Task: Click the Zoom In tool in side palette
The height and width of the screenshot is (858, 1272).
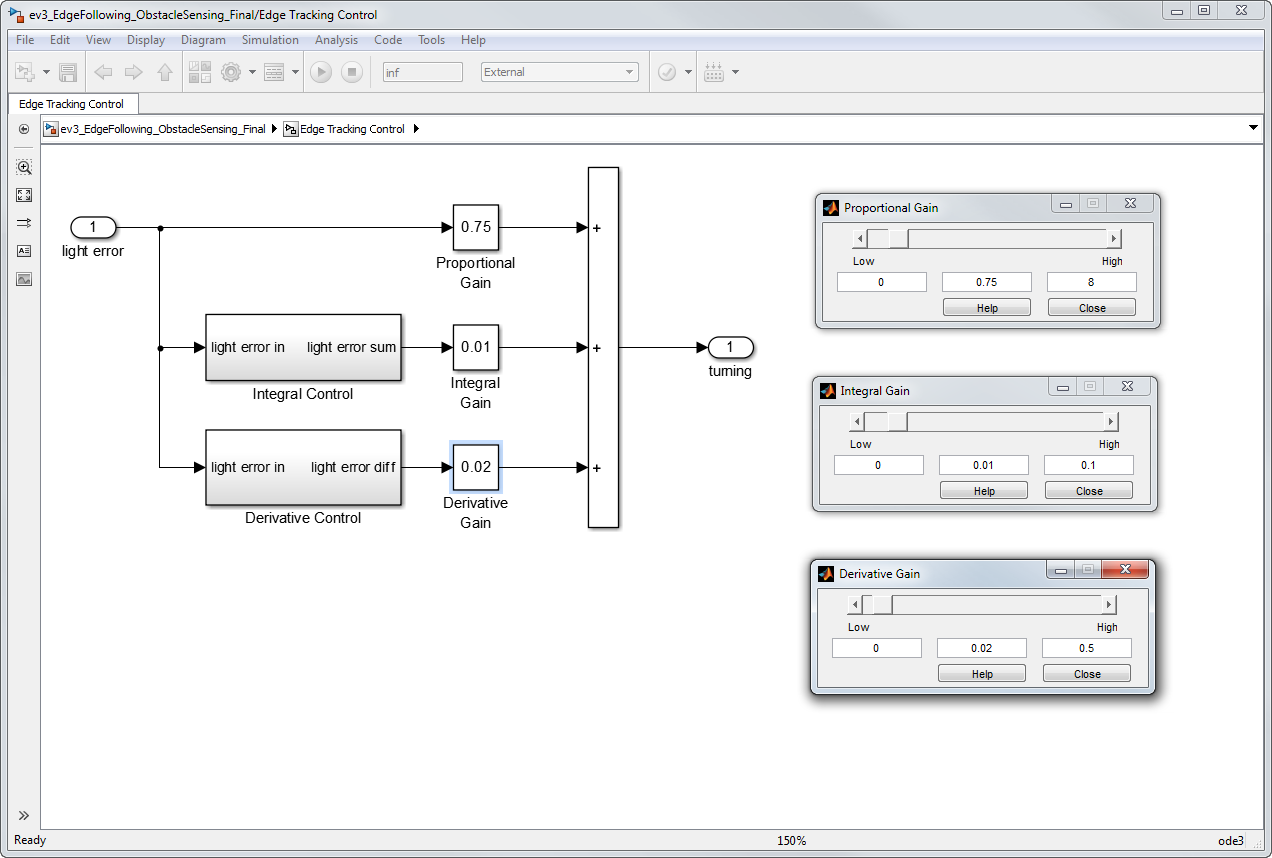Action: pos(24,167)
